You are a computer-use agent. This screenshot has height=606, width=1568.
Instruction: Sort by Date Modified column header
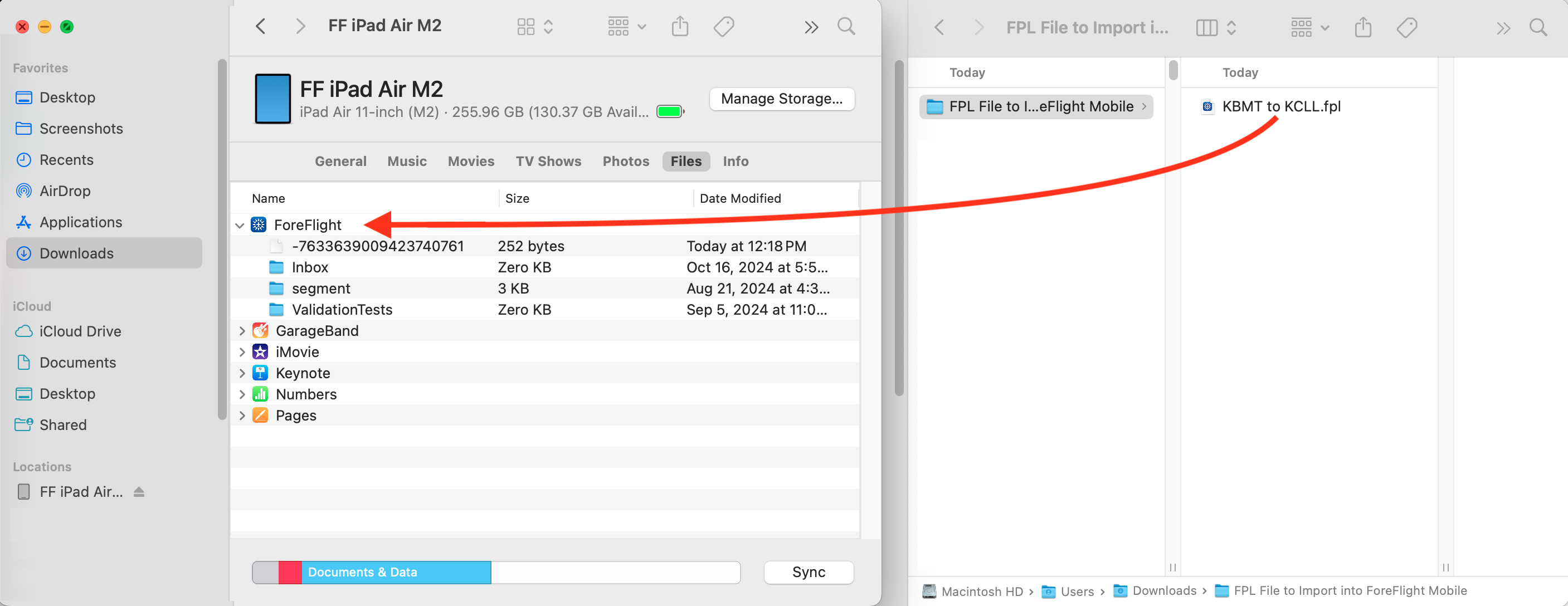pos(739,198)
